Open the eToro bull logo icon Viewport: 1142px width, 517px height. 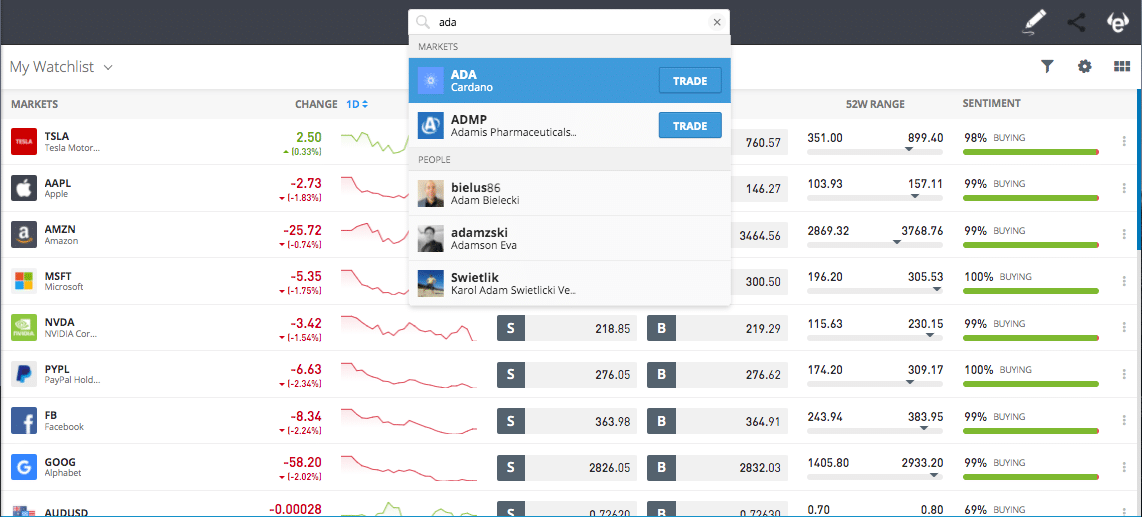click(1117, 23)
